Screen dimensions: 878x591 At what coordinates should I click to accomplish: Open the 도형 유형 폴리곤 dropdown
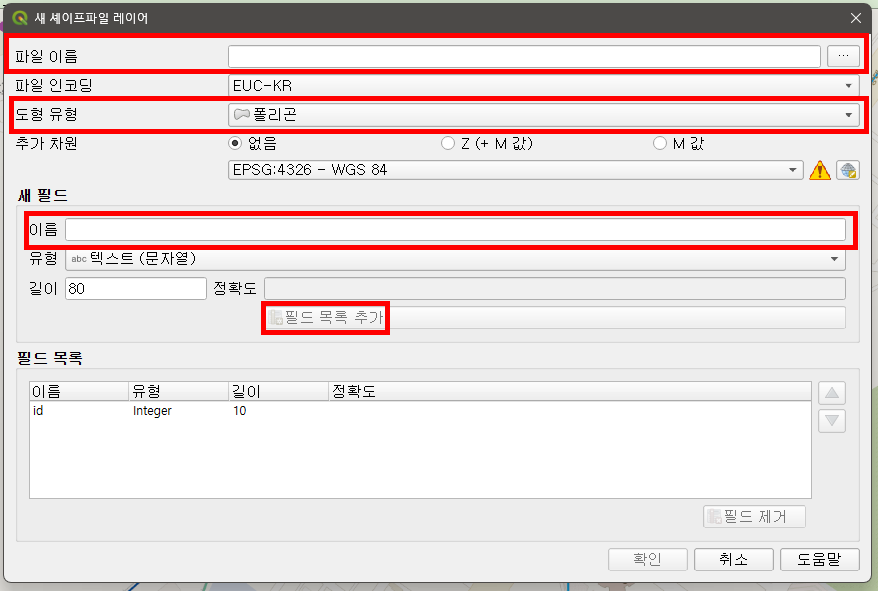point(543,115)
